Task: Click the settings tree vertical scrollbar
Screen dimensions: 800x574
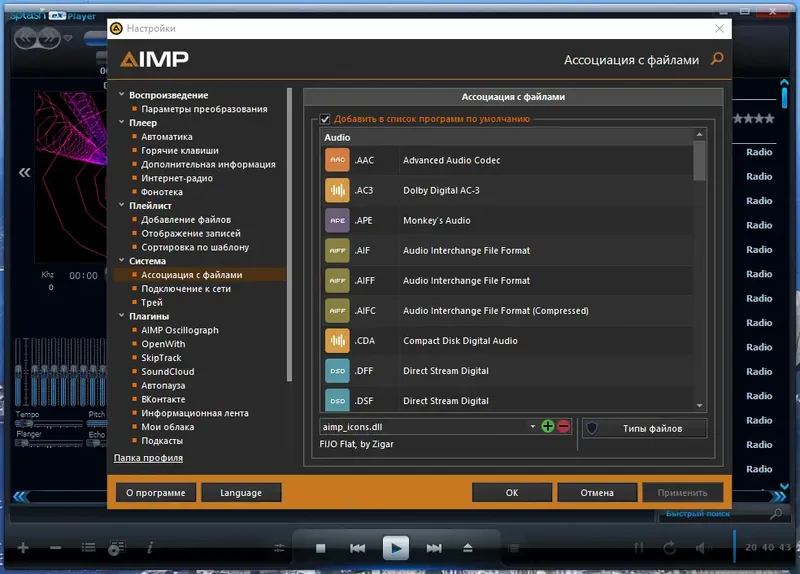Action: 289,235
